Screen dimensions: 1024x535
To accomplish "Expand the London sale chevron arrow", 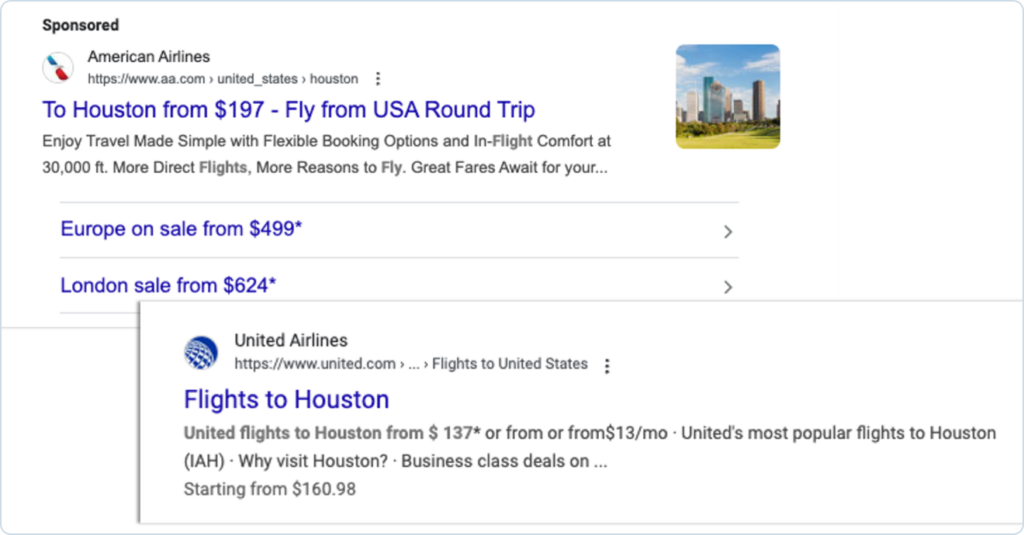I will tap(728, 287).
